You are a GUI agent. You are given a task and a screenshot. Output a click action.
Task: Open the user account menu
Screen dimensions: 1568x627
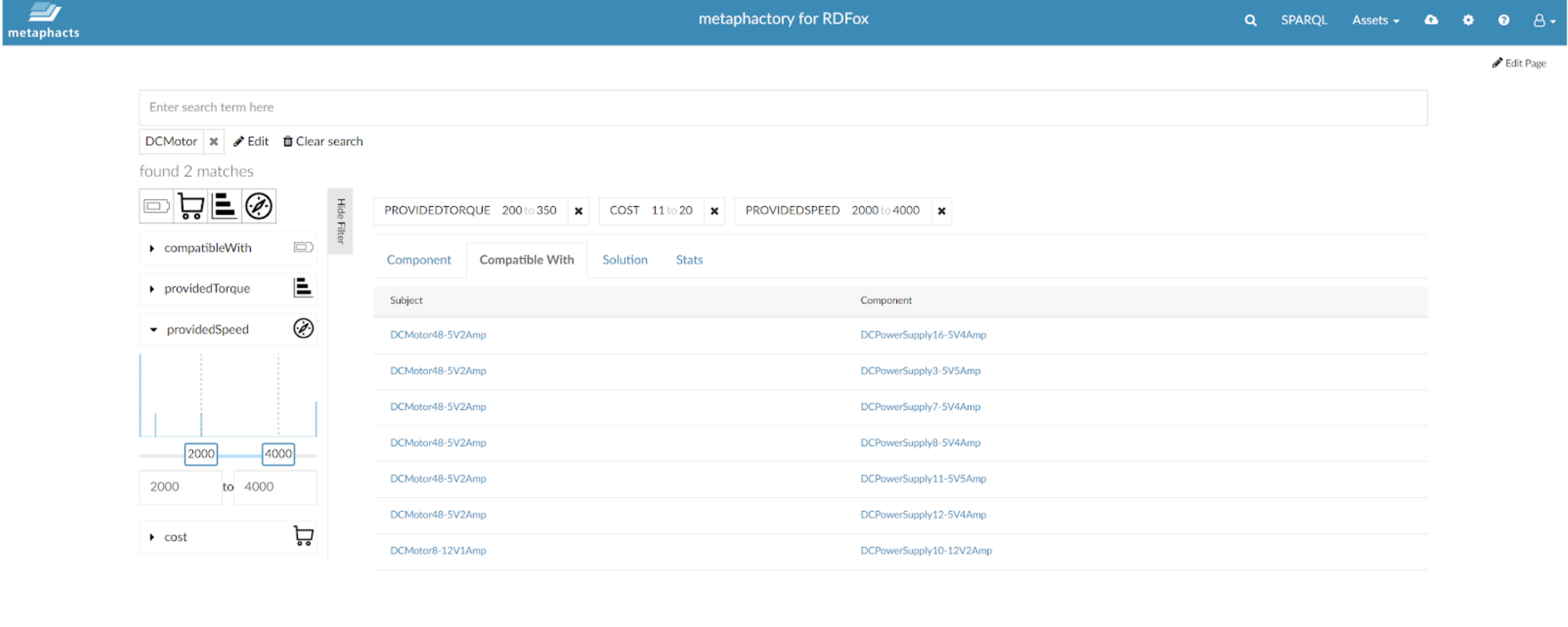[x=1544, y=20]
